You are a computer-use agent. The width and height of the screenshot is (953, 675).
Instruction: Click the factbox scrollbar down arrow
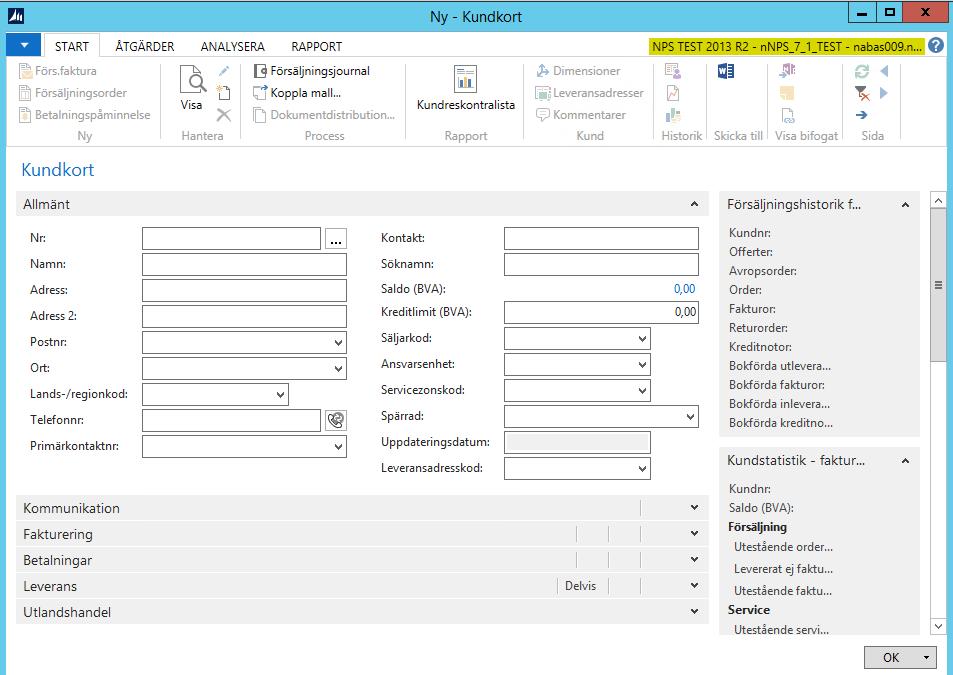coord(938,626)
